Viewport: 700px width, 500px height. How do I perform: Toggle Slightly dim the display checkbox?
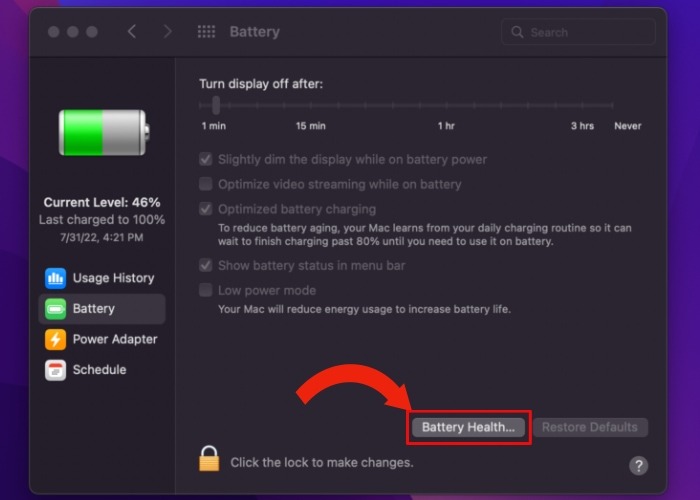(x=206, y=159)
